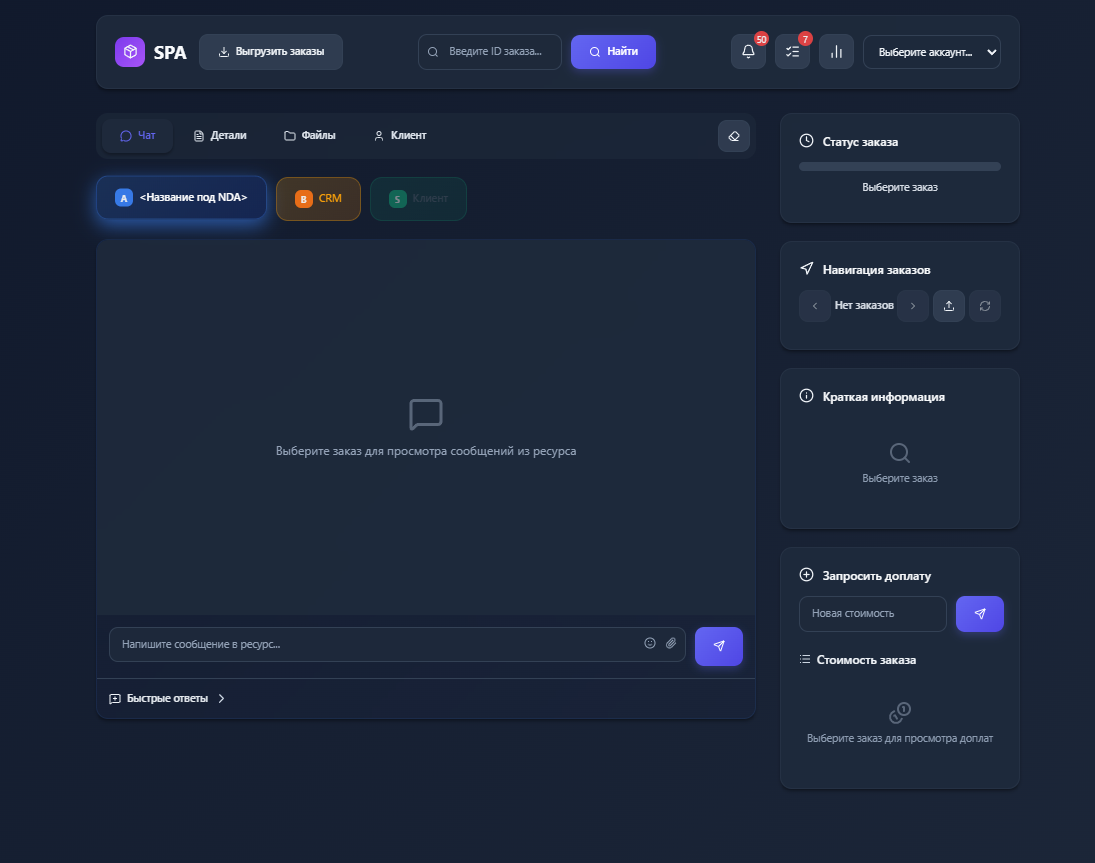This screenshot has height=863, width=1095.
Task: Select the disabled Клиент channel chip
Action: (418, 199)
